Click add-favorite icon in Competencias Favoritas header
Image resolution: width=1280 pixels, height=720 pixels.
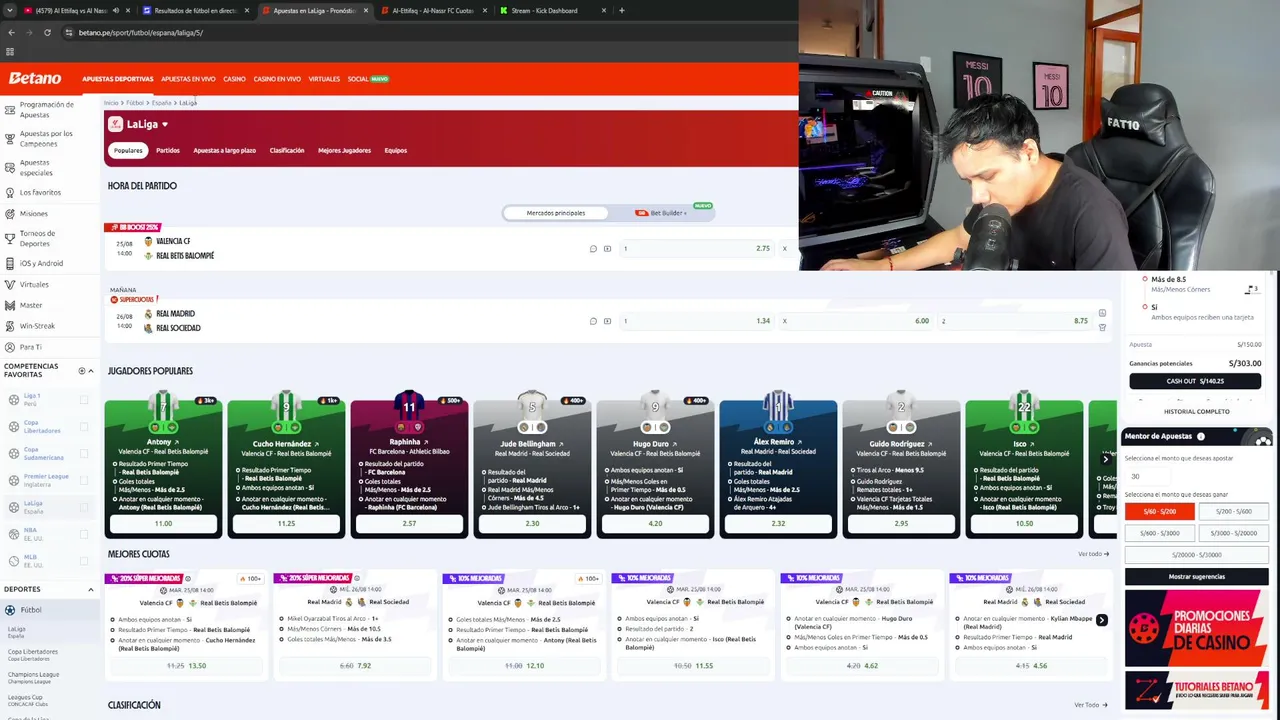click(82, 371)
